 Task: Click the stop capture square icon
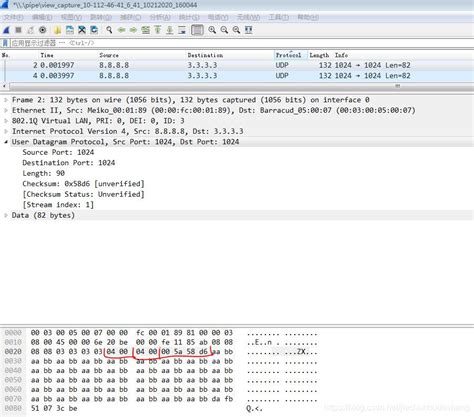click(x=18, y=30)
